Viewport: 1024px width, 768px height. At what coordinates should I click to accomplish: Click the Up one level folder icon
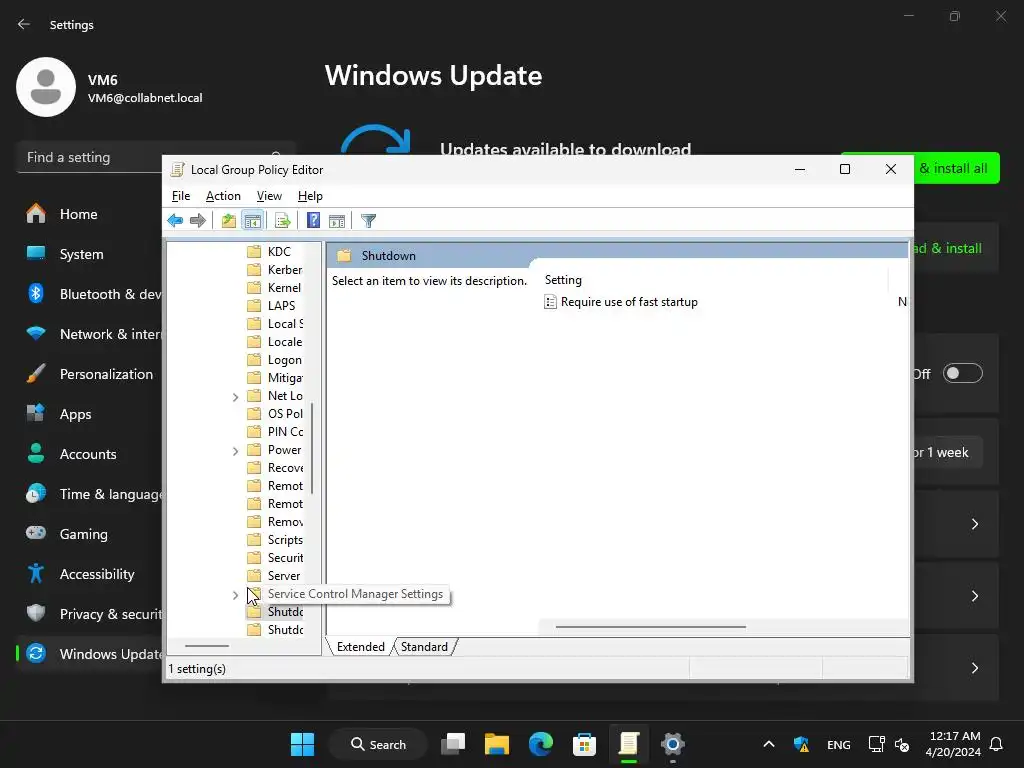coord(229,221)
